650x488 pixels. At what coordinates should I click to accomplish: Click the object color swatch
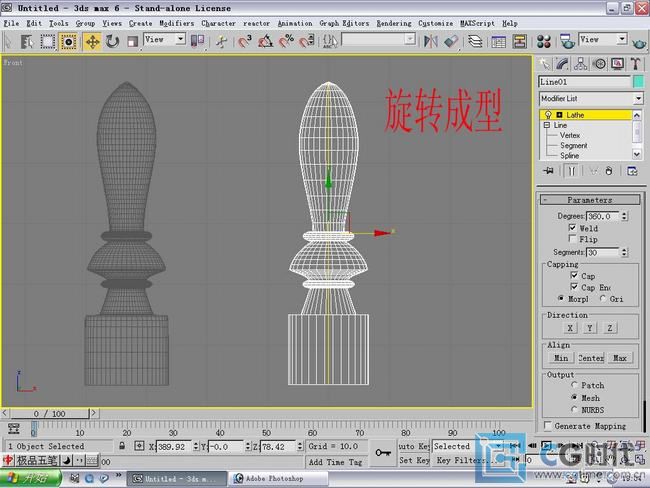click(638, 82)
